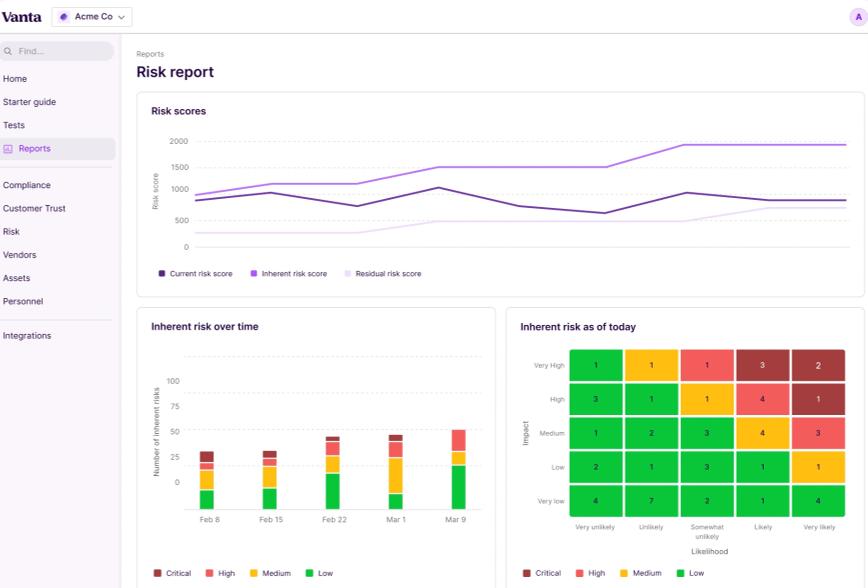Image resolution: width=868 pixels, height=588 pixels.
Task: Click the Reports icon in the sidebar
Action: tap(8, 149)
